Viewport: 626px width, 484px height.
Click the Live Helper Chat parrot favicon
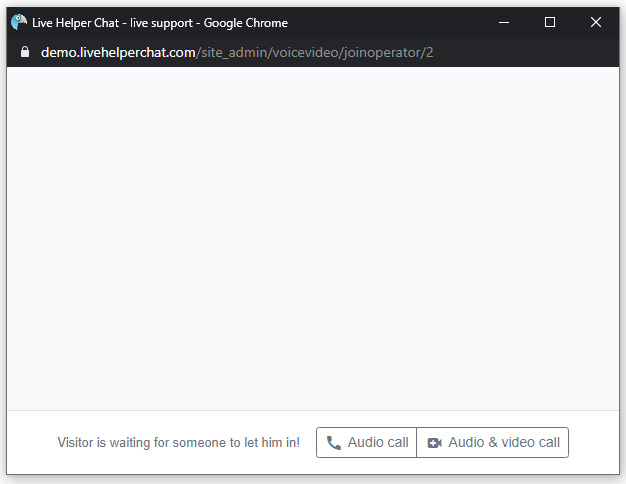tap(19, 22)
